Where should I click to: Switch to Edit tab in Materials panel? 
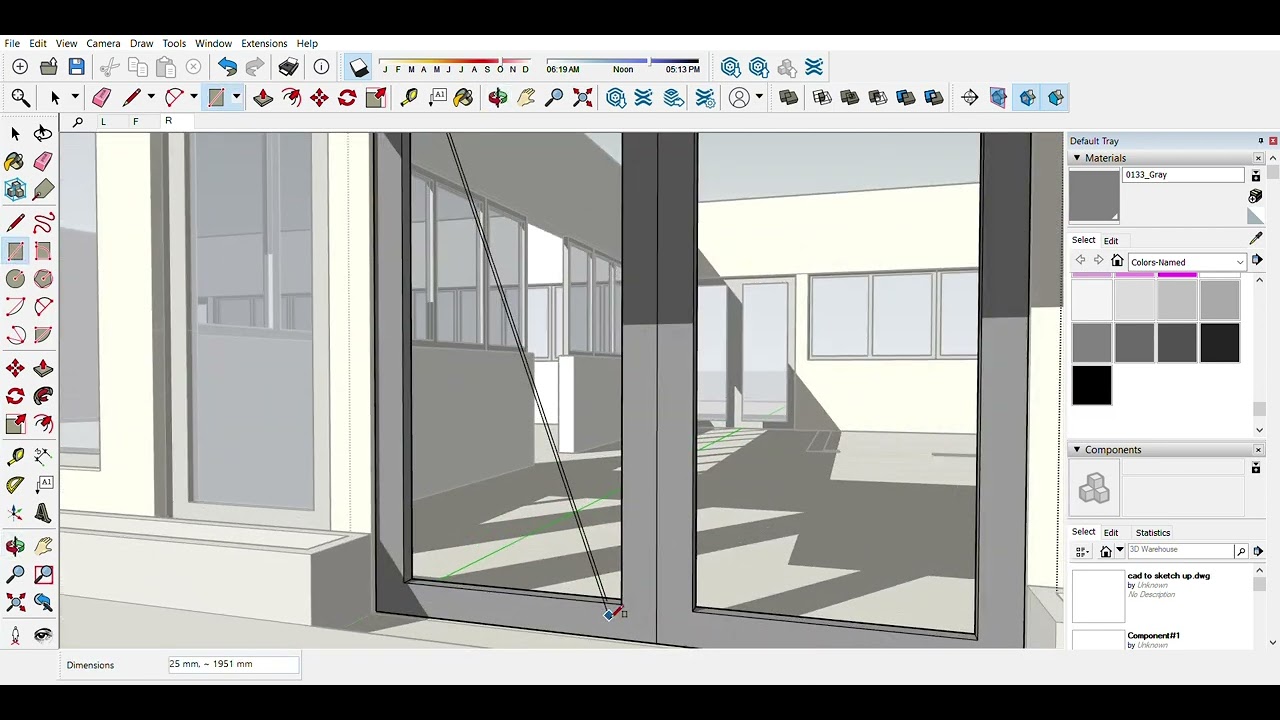[x=1111, y=241]
